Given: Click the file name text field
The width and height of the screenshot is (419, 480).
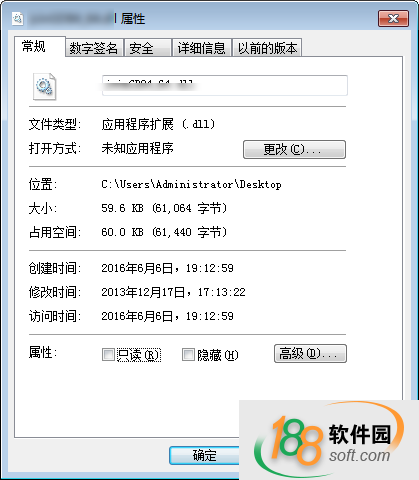Looking at the screenshot, I should point(225,86).
